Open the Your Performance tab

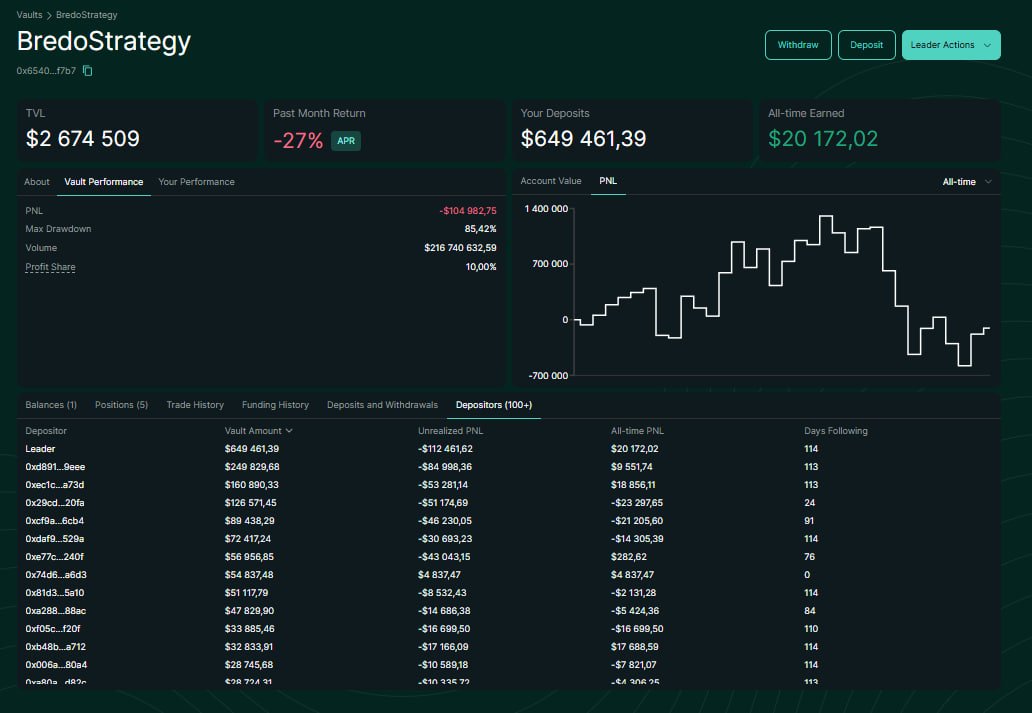click(196, 182)
